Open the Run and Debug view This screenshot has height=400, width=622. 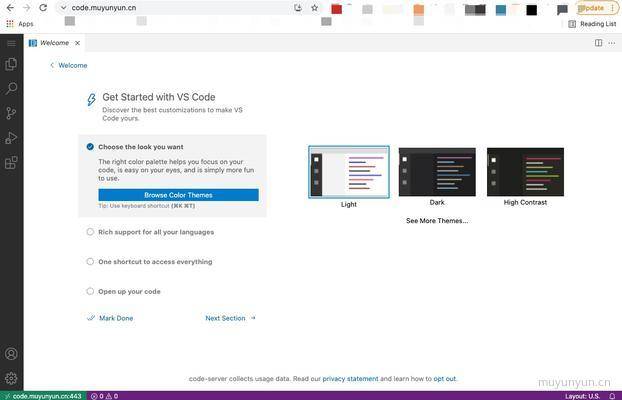pyautogui.click(x=11, y=138)
